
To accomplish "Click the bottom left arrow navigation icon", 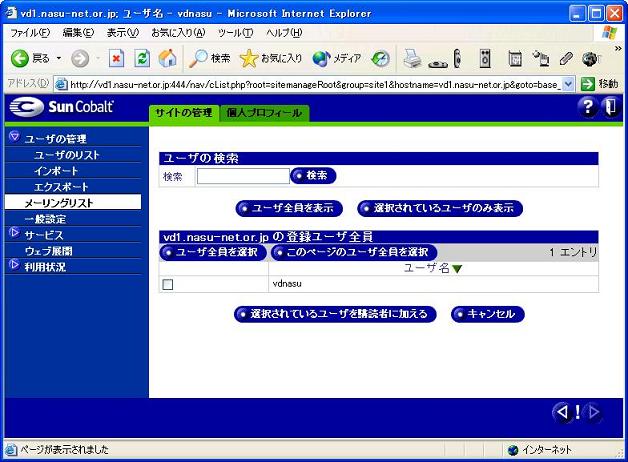I will click(562, 412).
